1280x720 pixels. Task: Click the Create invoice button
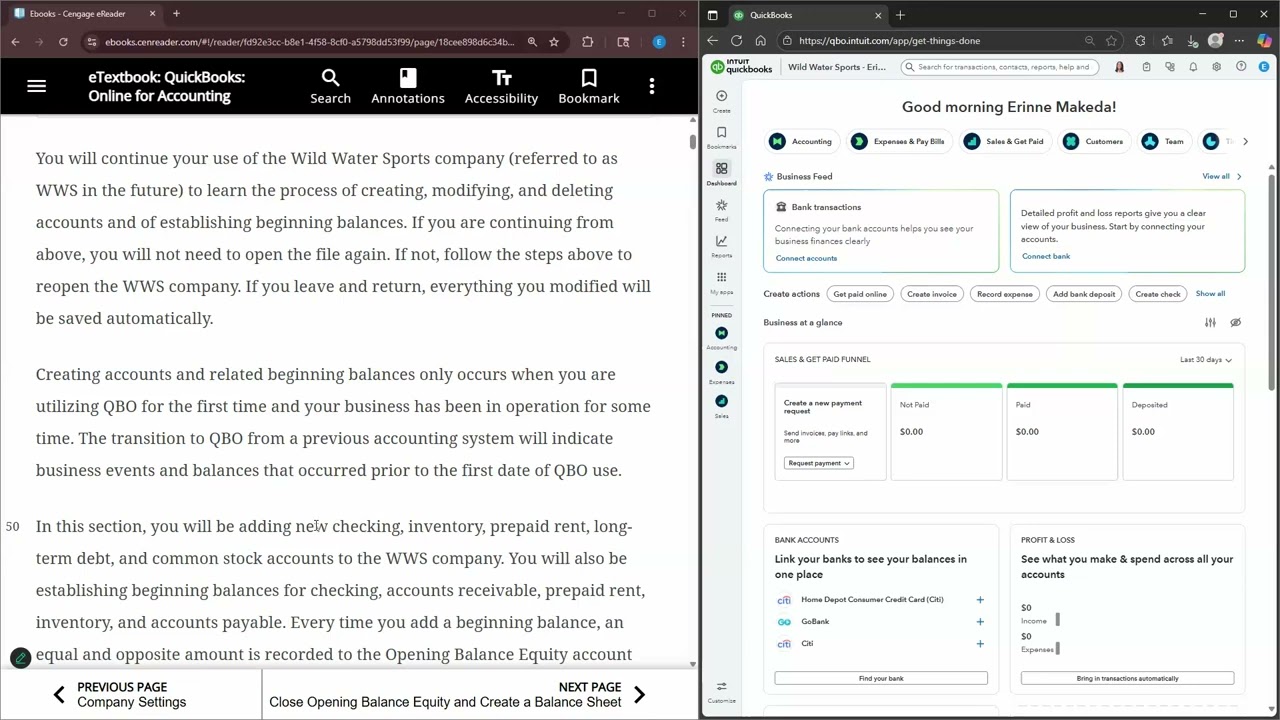tap(932, 294)
